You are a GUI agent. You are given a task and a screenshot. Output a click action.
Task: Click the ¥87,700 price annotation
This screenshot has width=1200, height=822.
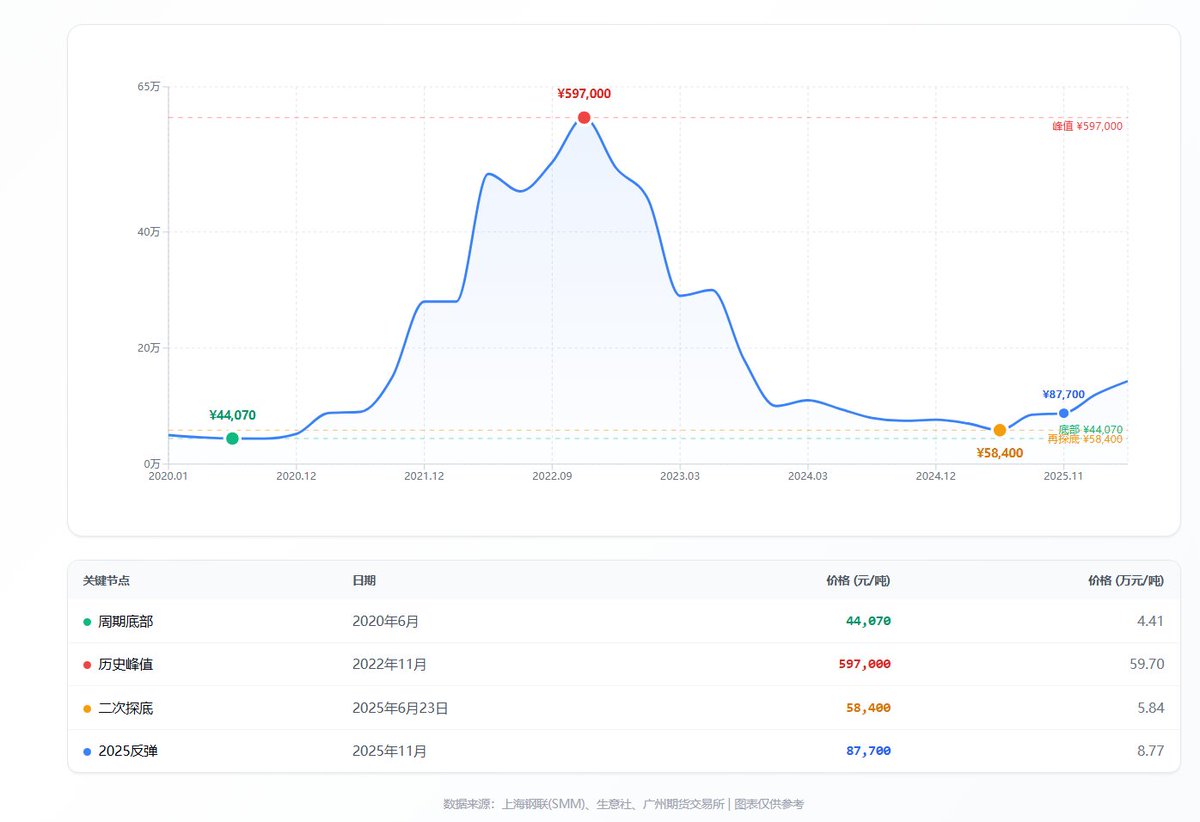[x=1062, y=394]
